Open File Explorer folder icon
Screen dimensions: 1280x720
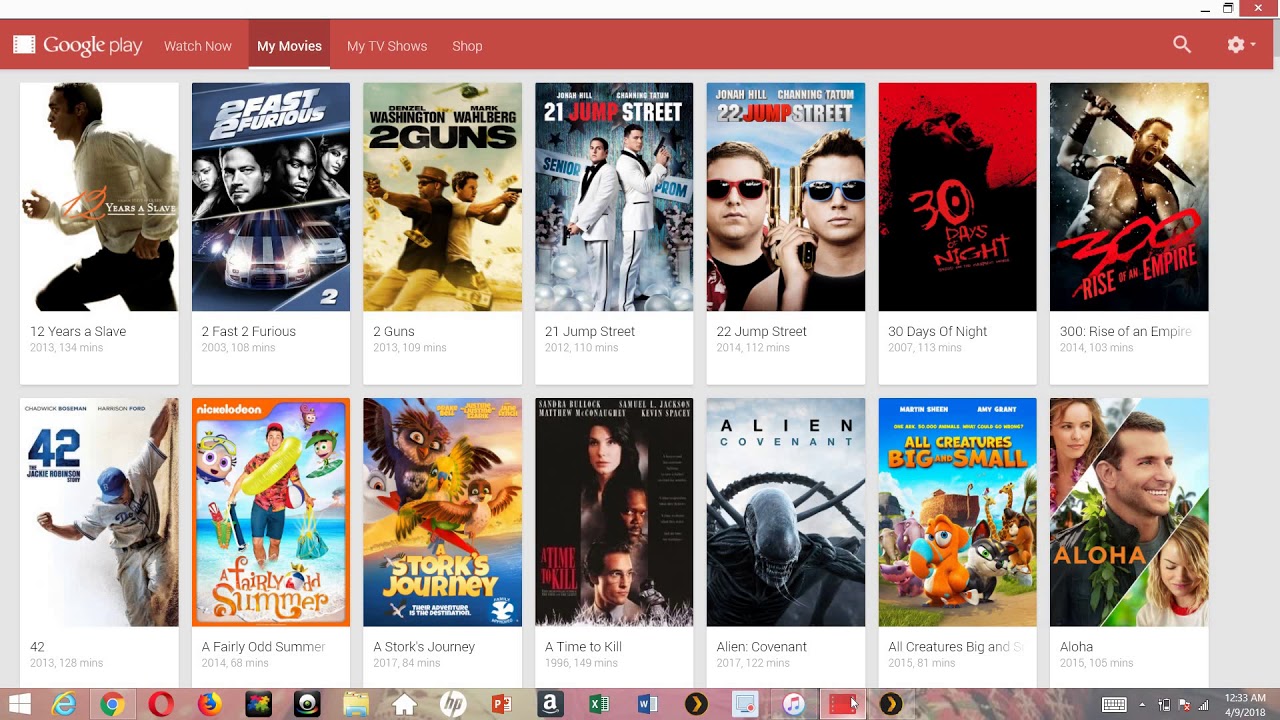356,705
